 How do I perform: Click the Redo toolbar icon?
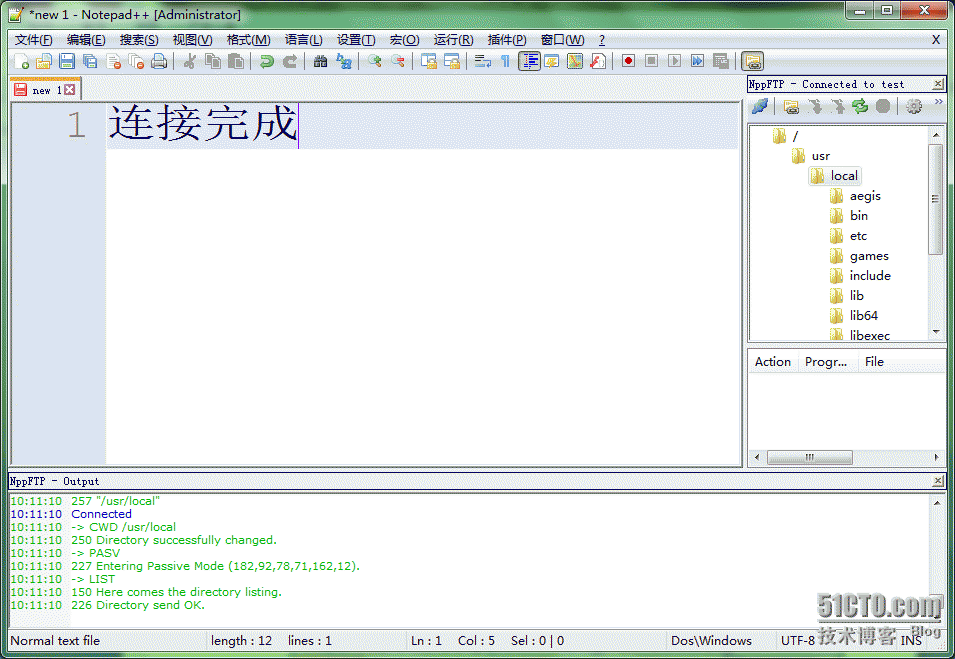[x=290, y=61]
